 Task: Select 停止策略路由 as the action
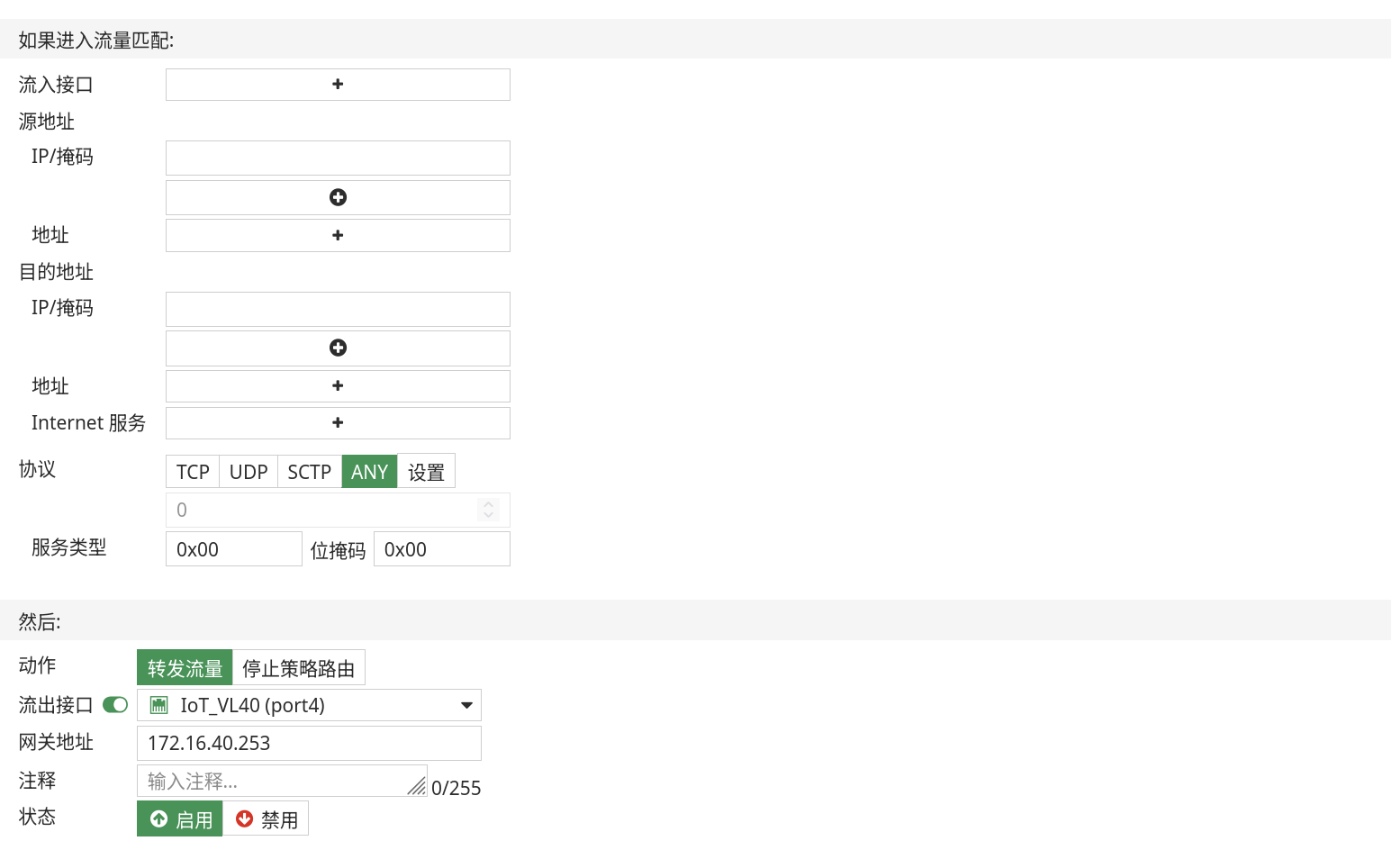click(x=300, y=667)
